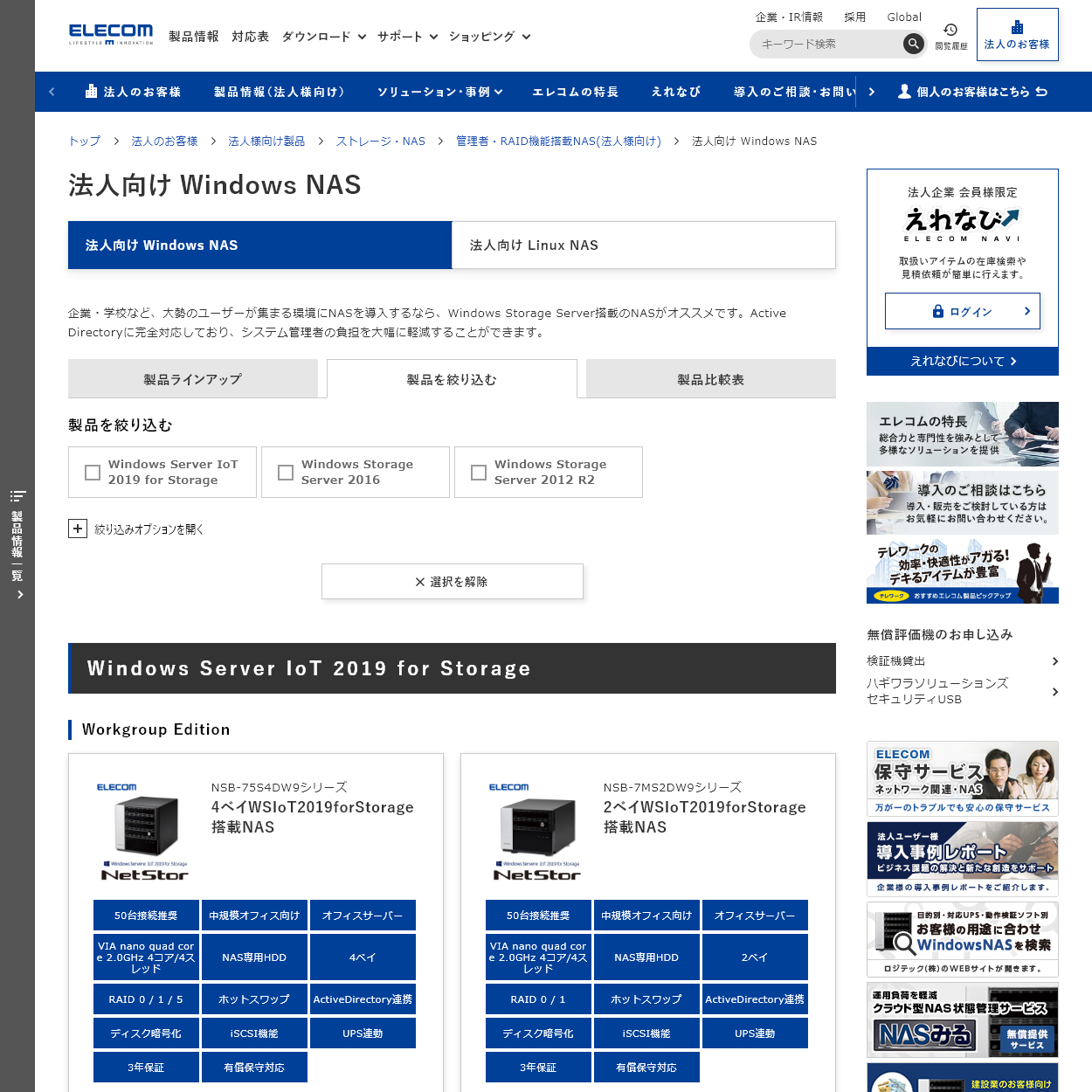
Task: Click RAID 0 / 1 / 5 tag
Action: (146, 999)
